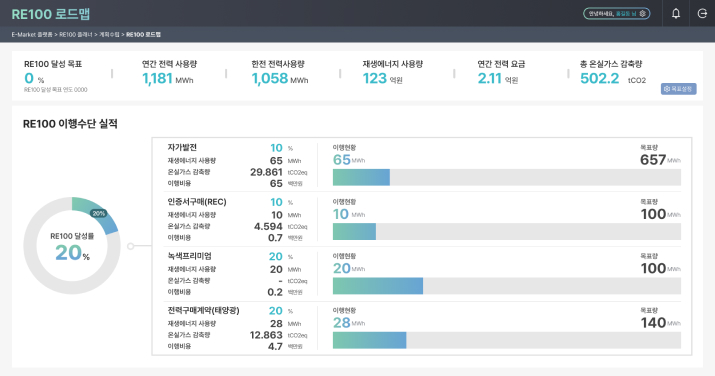Select RE100 로드맵 breadcrumb item
The width and height of the screenshot is (715, 376).
coord(144,35)
